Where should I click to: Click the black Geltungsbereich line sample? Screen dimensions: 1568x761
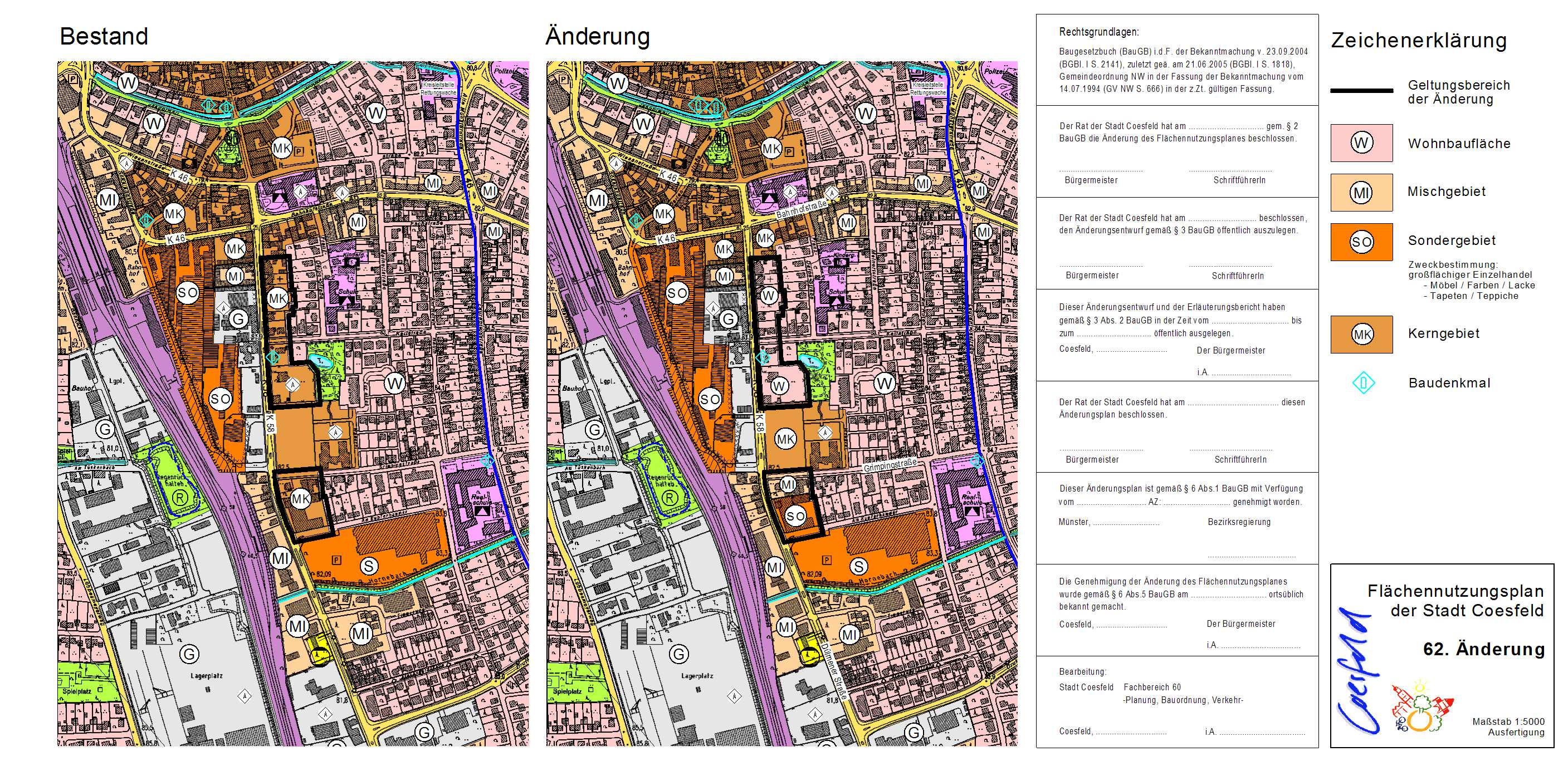pos(1361,91)
